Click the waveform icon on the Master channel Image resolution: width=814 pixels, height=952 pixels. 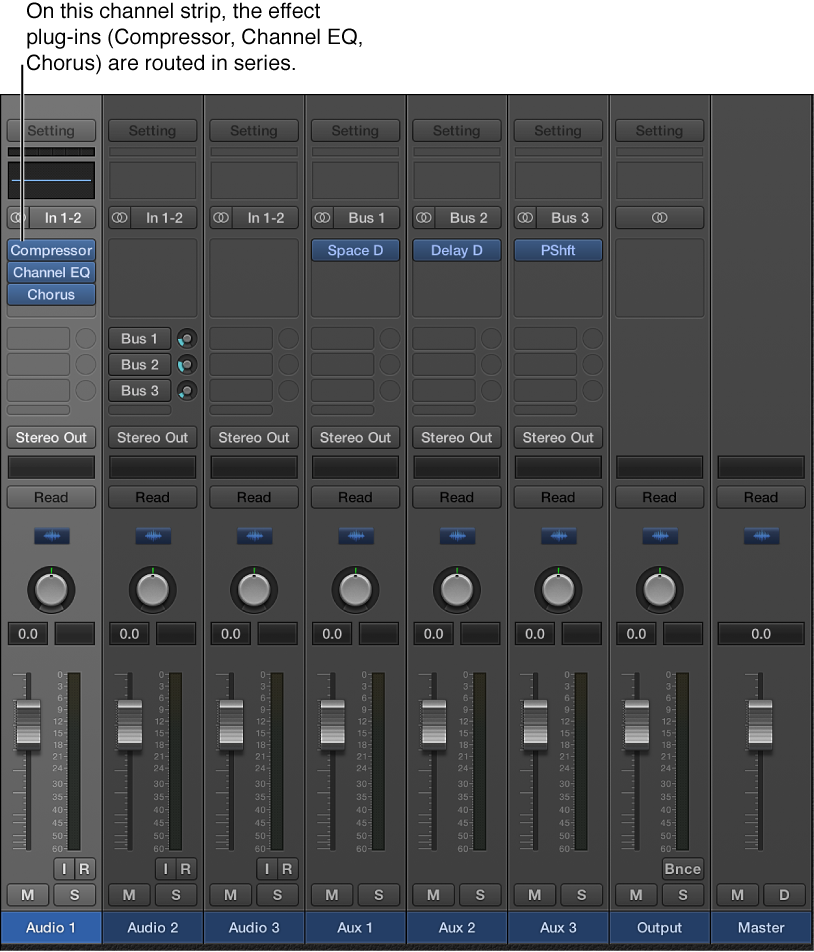pyautogui.click(x=760, y=535)
